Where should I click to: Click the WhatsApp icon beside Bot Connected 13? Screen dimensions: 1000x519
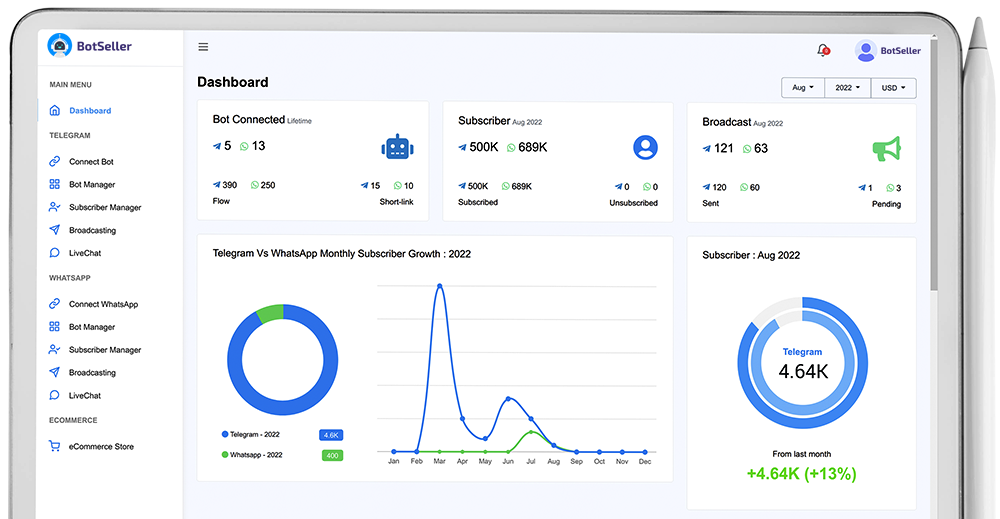click(244, 147)
